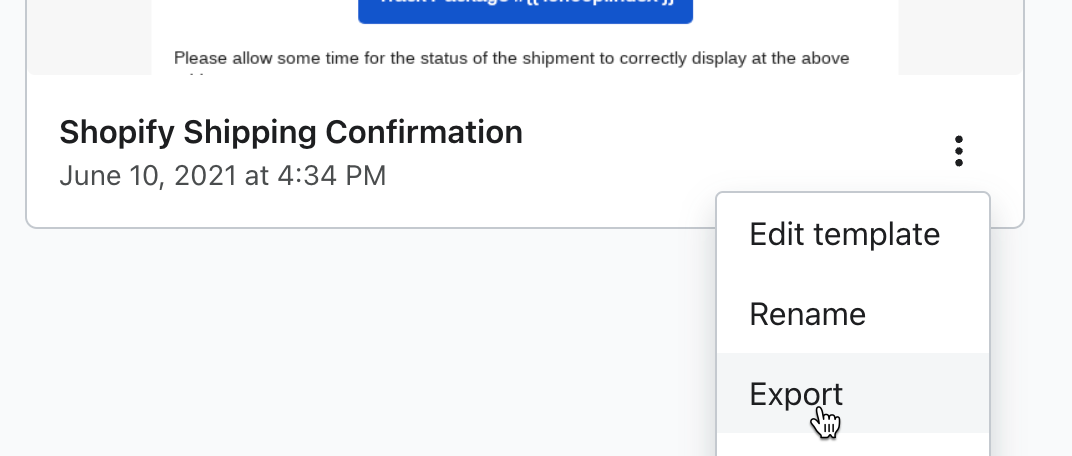Click the empty page background below the card
The width and height of the screenshot is (1072, 456).
350,340
